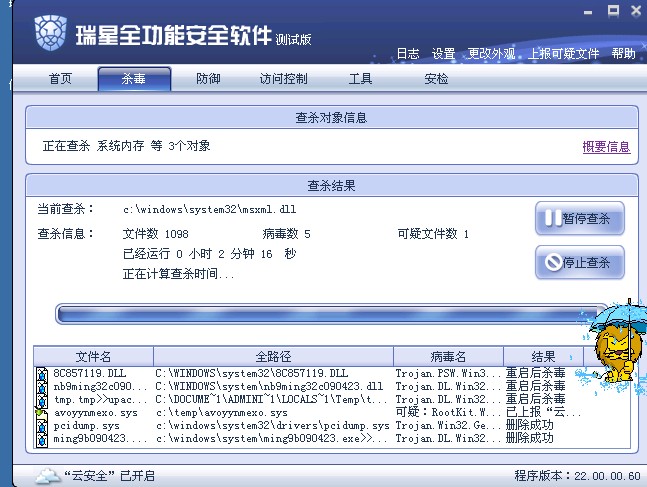Open the 概要信息 summary link
This screenshot has width=647, height=487.
pyautogui.click(x=606, y=147)
